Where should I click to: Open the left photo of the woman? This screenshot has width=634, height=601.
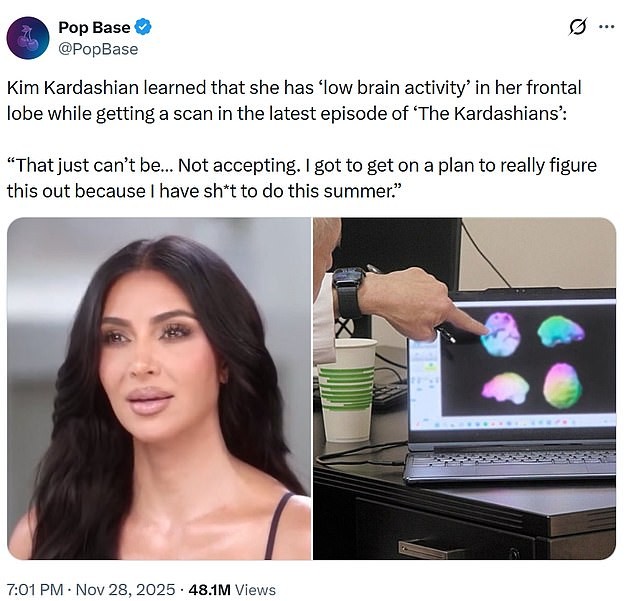pyautogui.click(x=159, y=389)
